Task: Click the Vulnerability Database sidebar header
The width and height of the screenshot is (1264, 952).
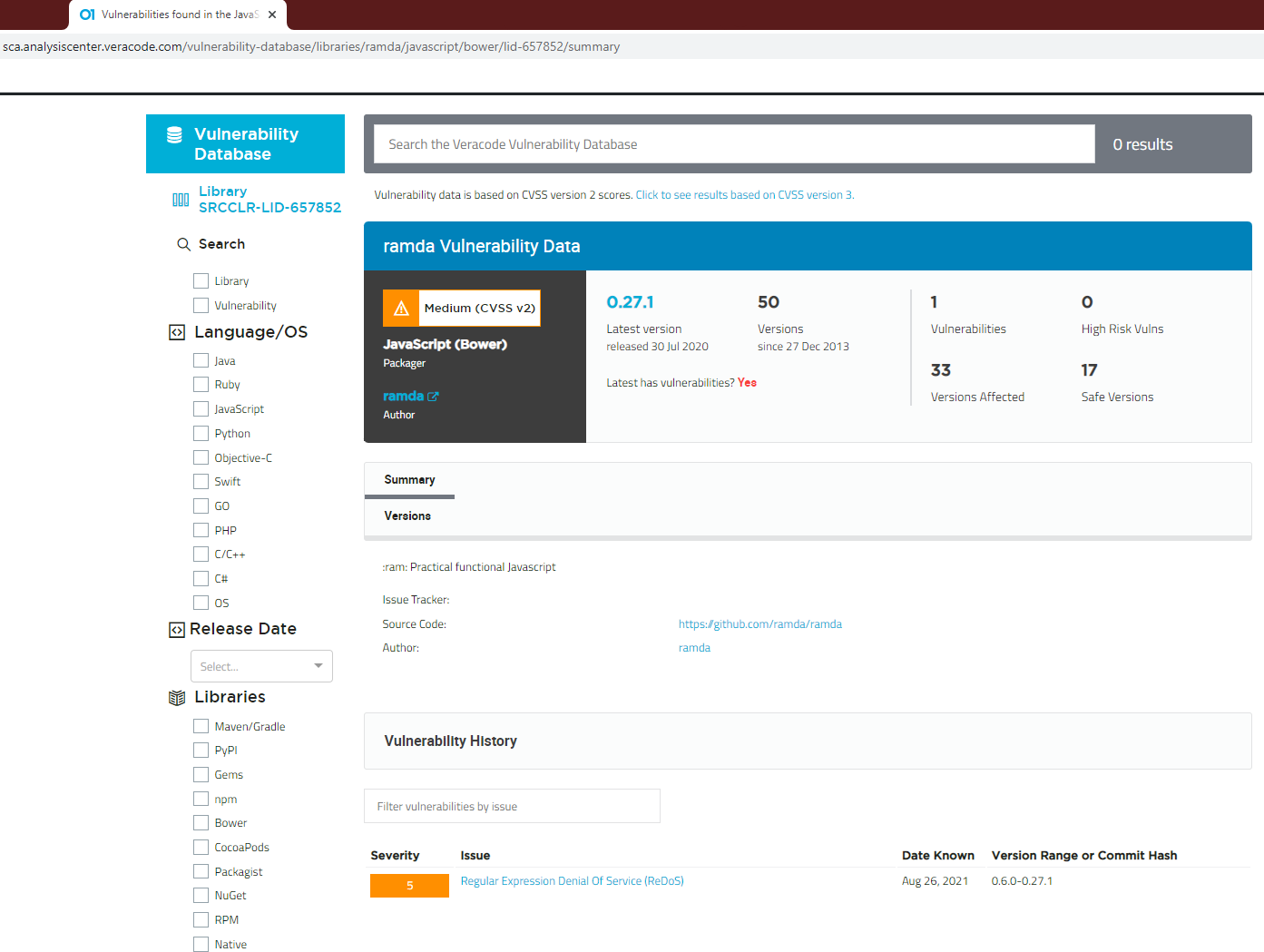Action: coord(245,143)
